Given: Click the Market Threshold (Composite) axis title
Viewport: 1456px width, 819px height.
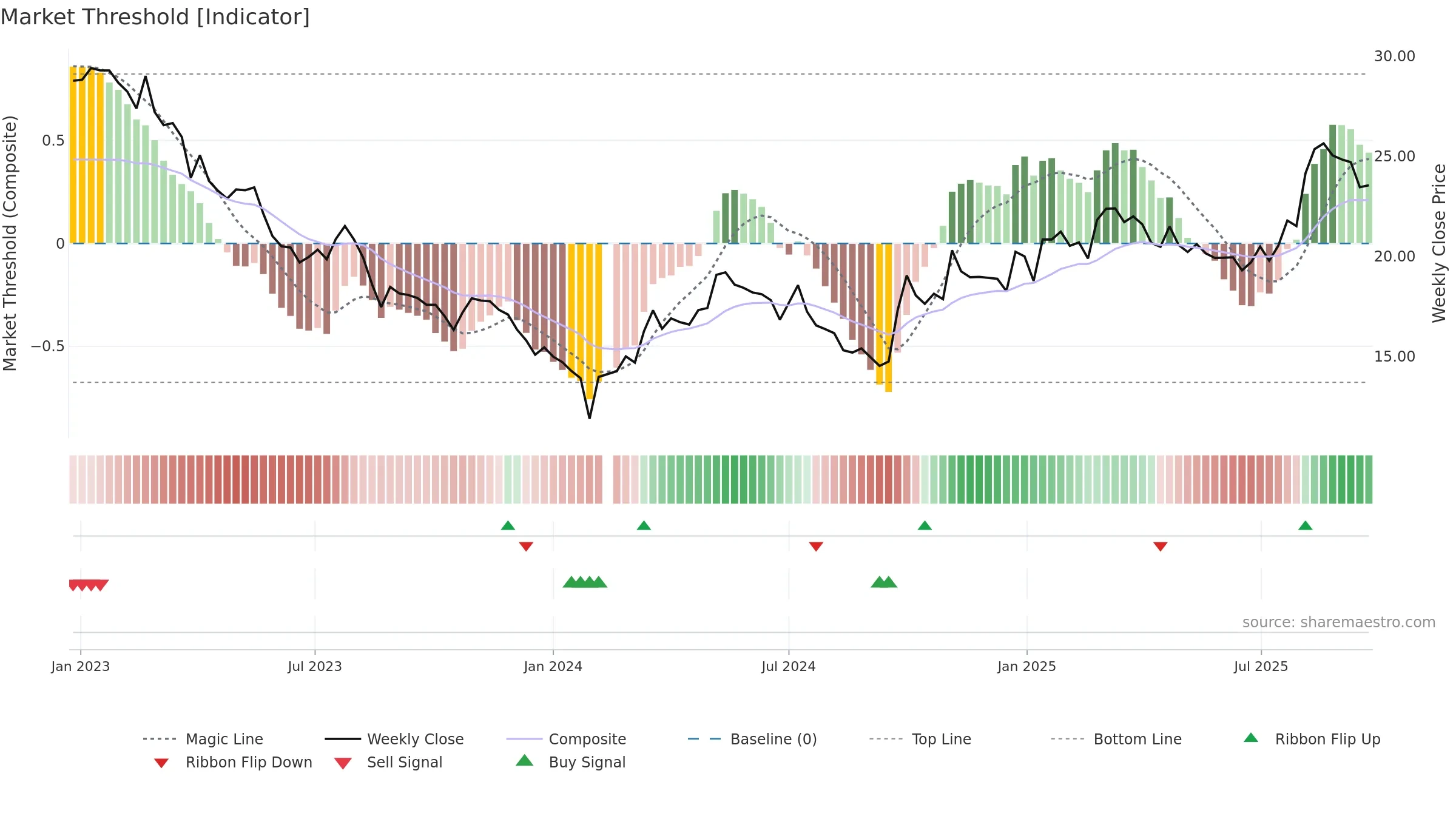Looking at the screenshot, I should click(10, 243).
